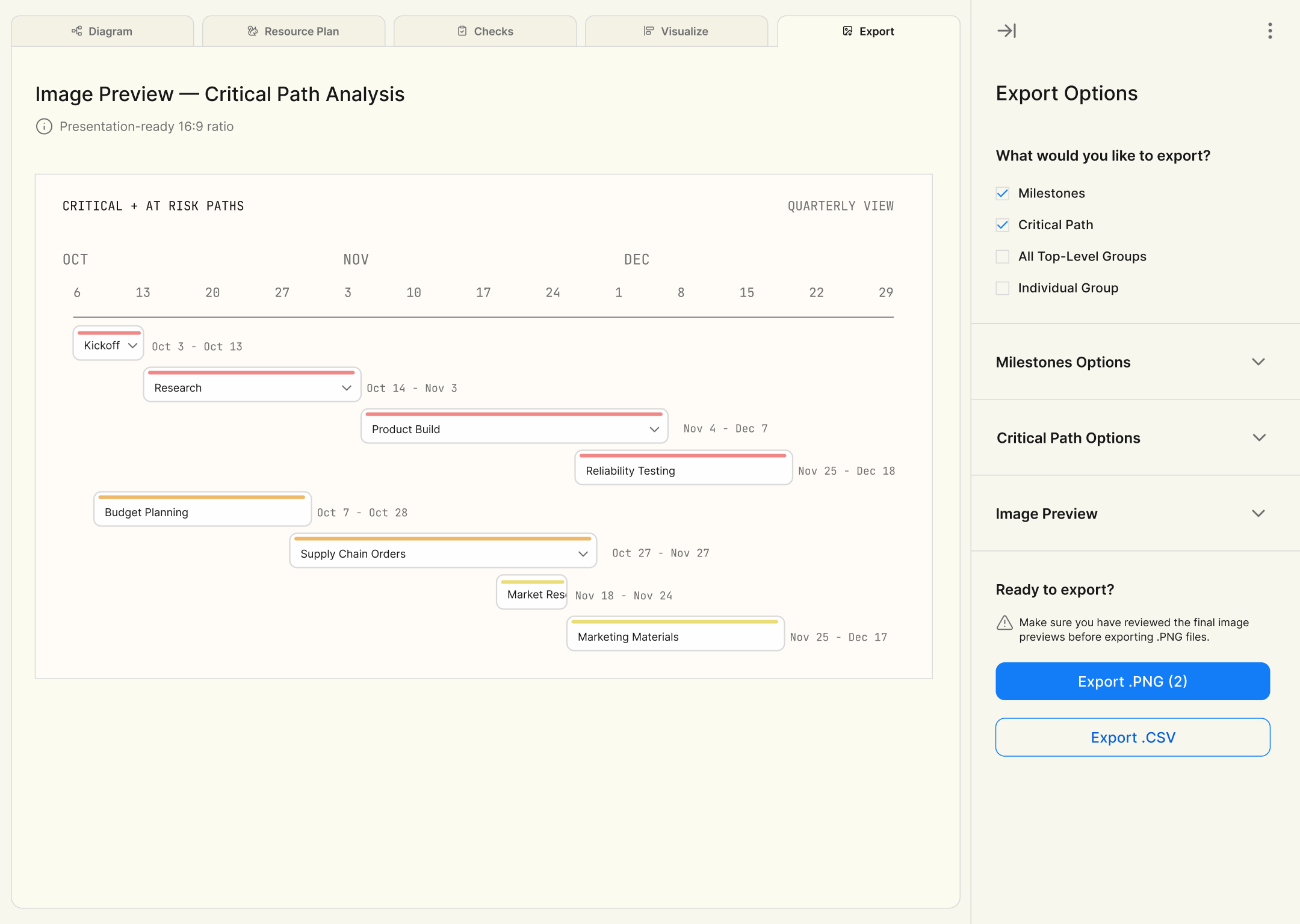
Task: Open the Product Build task chevron
Action: point(654,430)
